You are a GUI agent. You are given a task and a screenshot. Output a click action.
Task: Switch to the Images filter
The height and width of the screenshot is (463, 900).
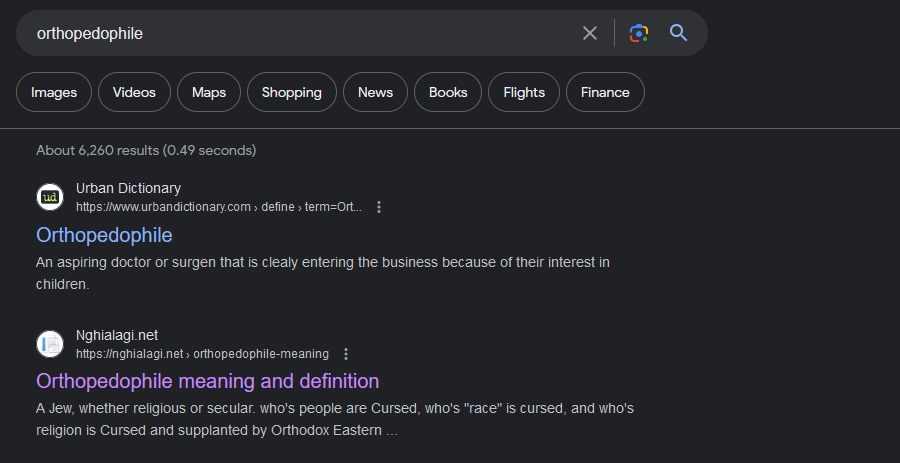pyautogui.click(x=54, y=92)
